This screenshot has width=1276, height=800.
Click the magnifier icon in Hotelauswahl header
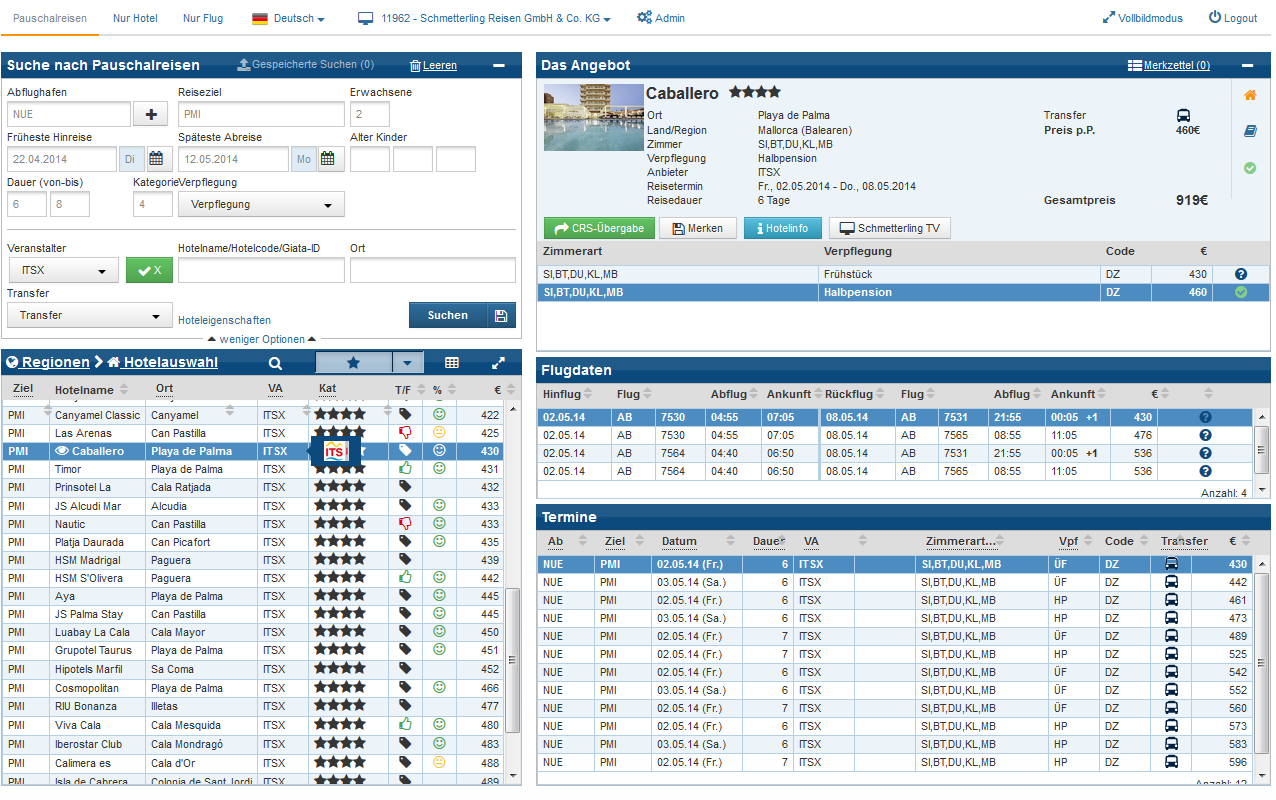click(x=275, y=363)
